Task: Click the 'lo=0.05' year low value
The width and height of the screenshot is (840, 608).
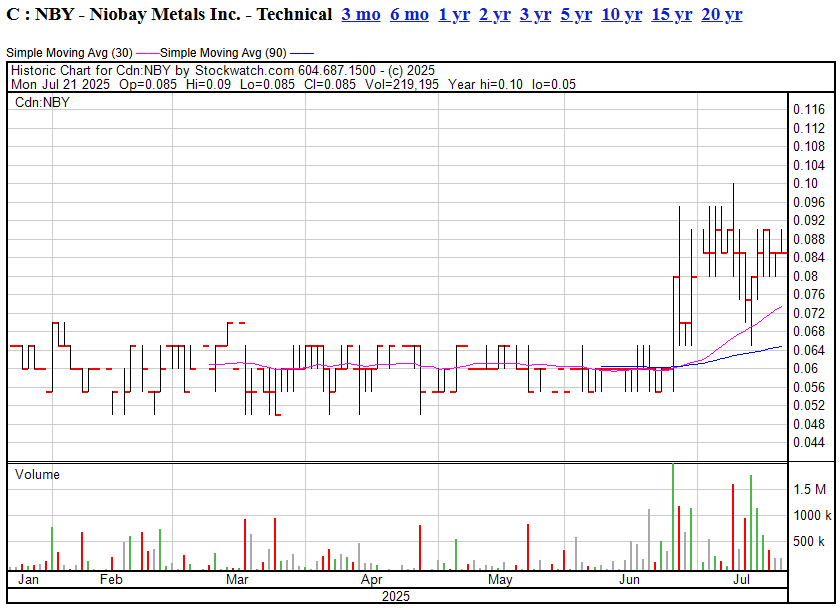Action: [x=554, y=85]
